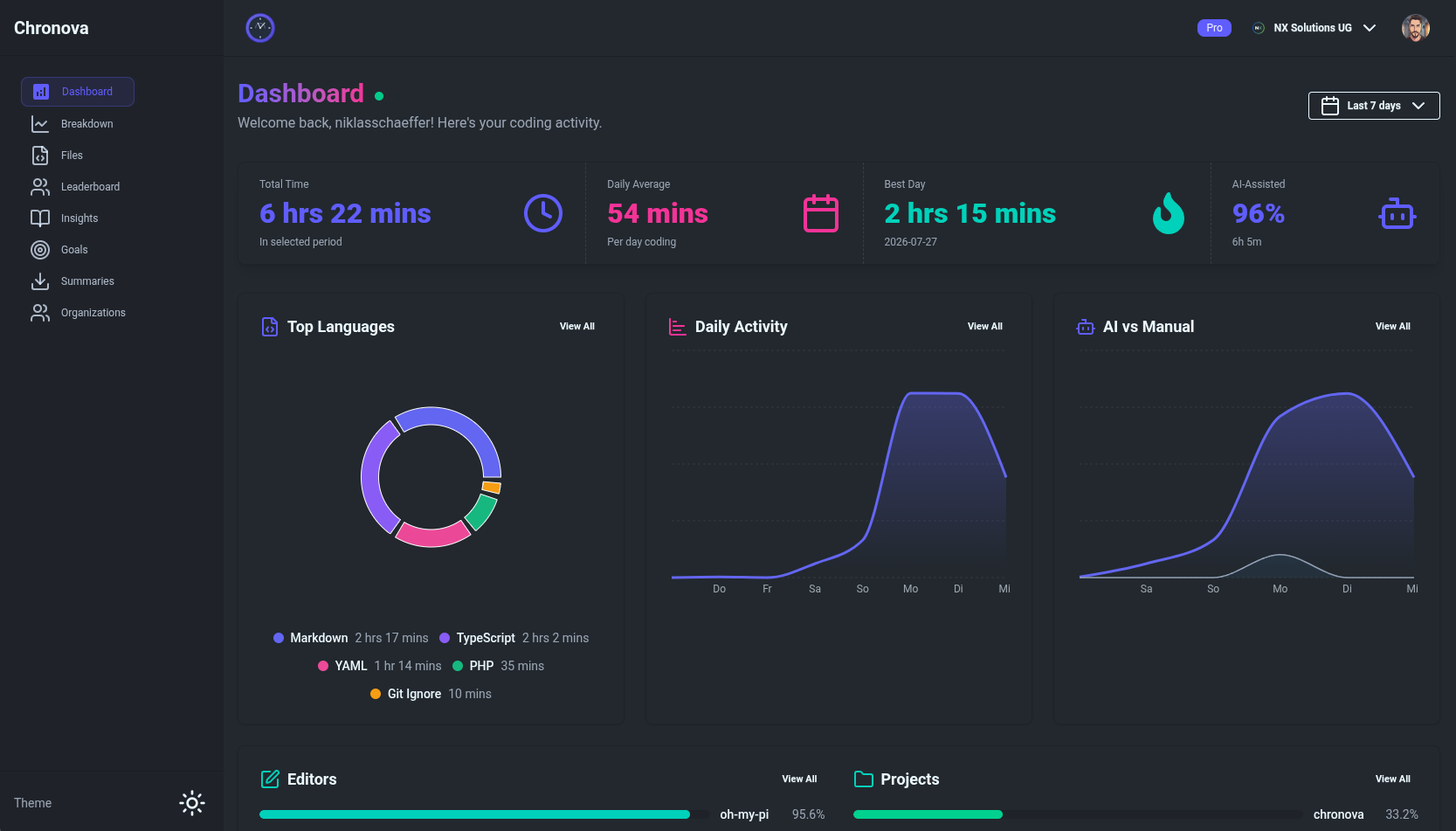Click the Git Ignore orange legend dot
The height and width of the screenshot is (831, 1456).
click(376, 694)
